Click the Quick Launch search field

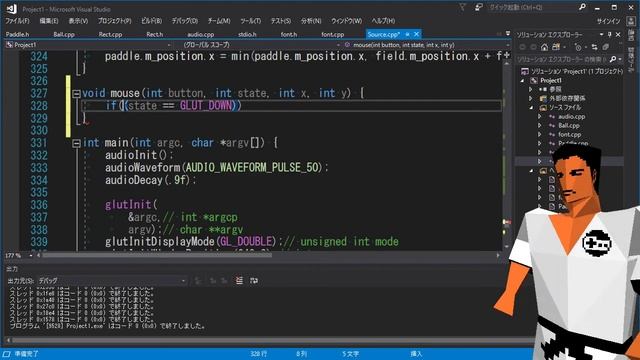point(533,7)
